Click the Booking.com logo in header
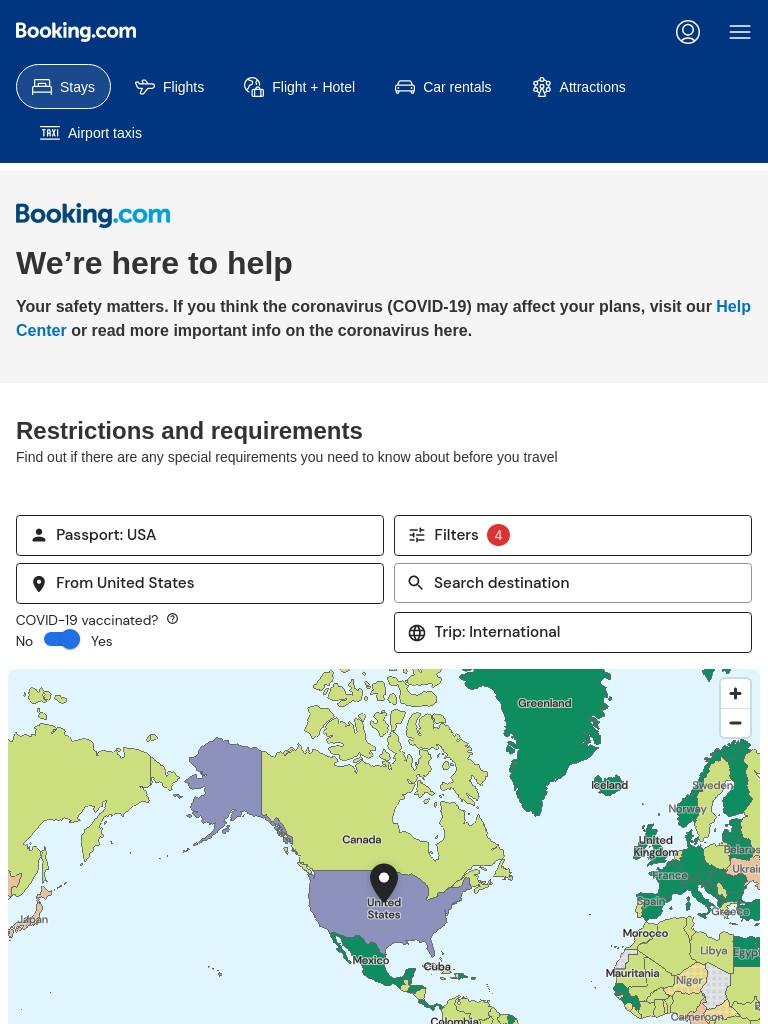 point(76,31)
